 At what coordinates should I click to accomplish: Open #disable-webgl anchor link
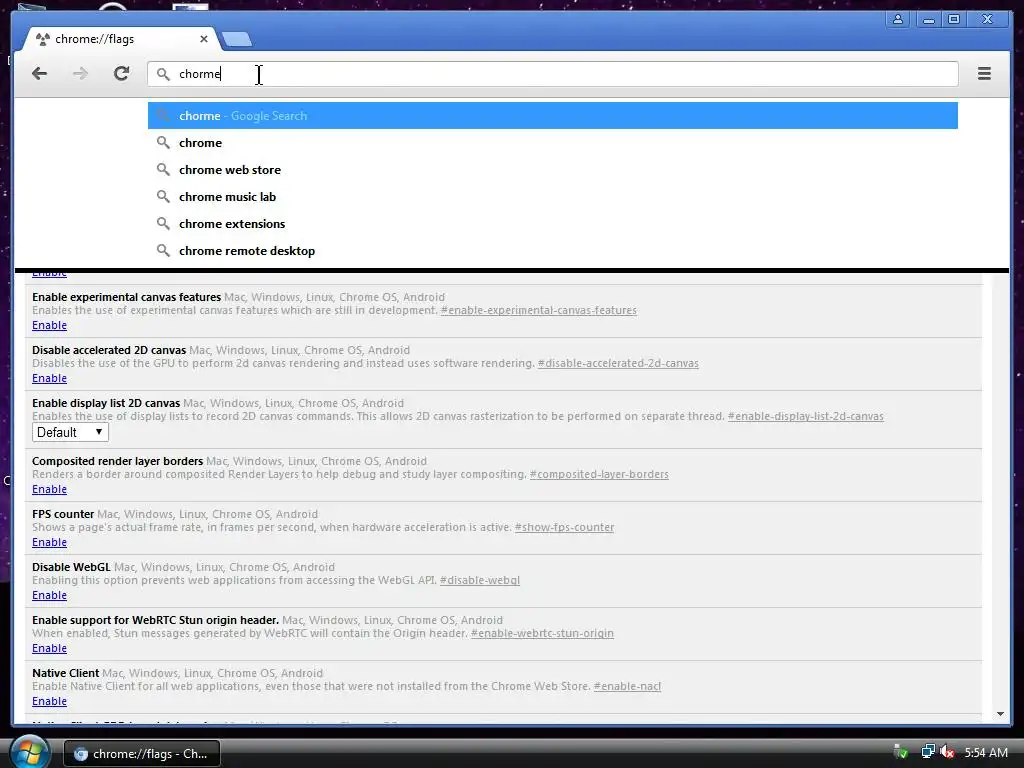point(480,580)
